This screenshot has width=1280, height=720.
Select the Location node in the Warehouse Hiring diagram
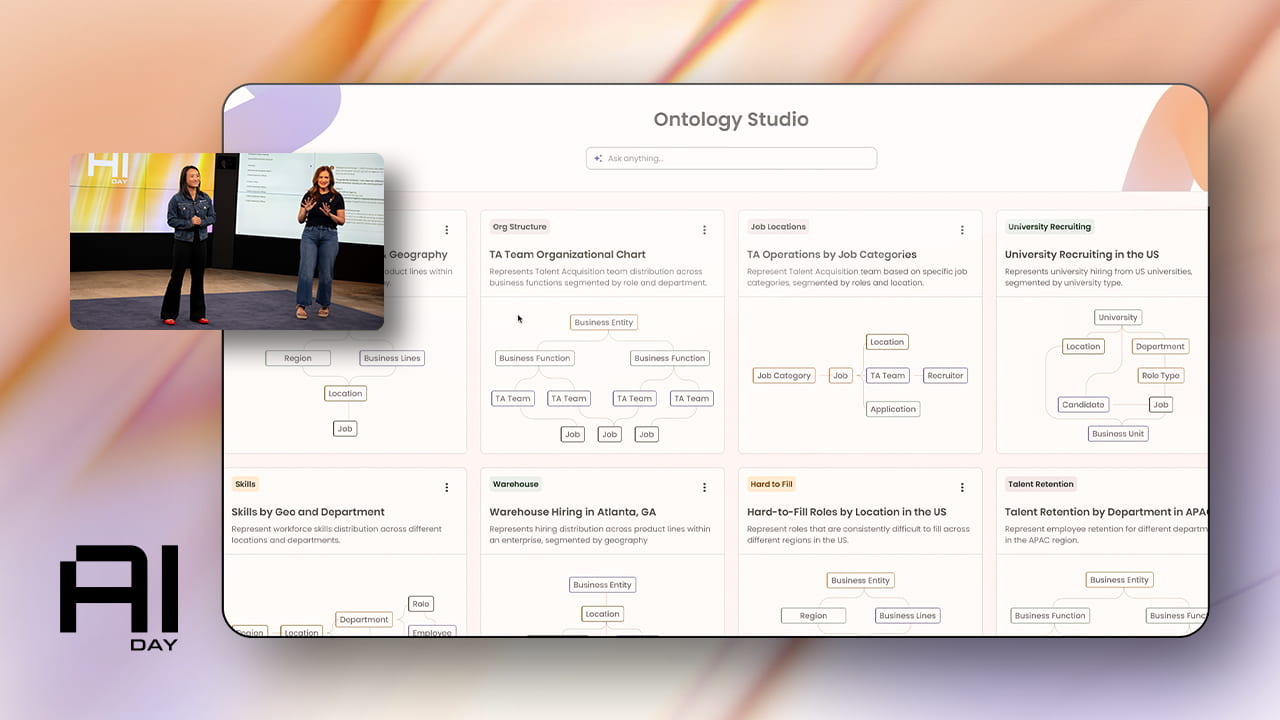coord(603,614)
